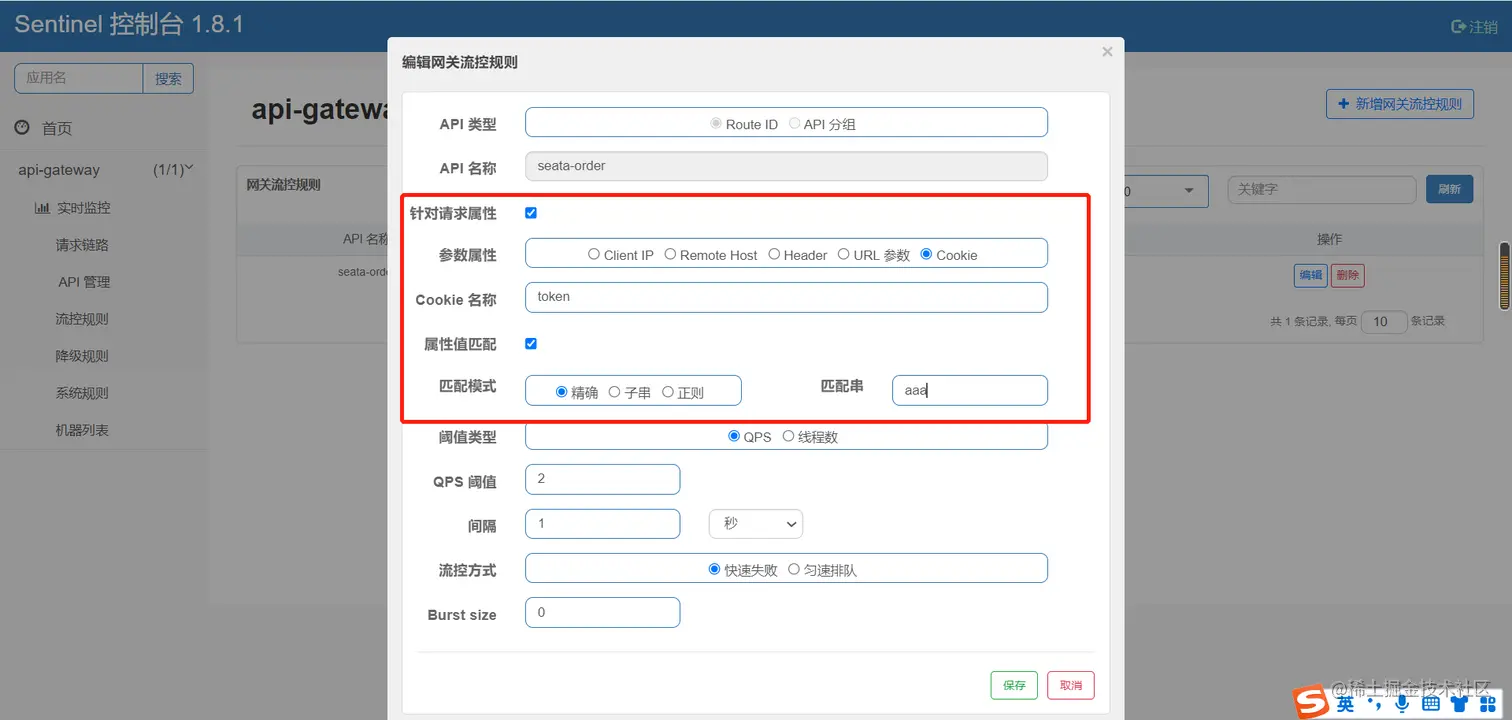The height and width of the screenshot is (720, 1512).
Task: Open API 管理 in the sidebar
Action: point(84,282)
